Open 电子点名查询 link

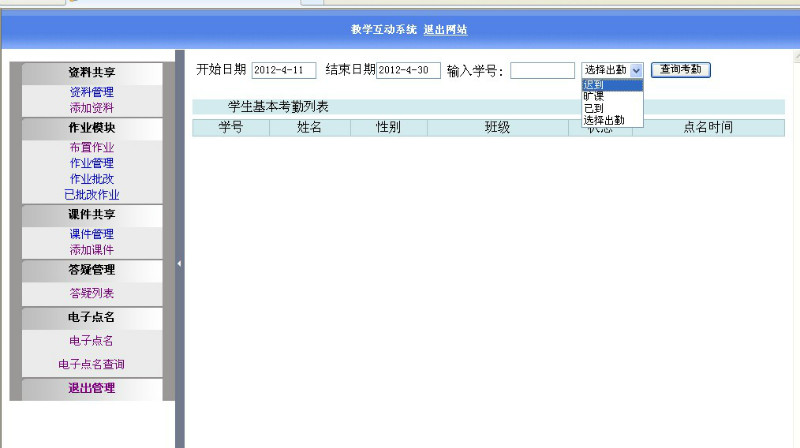click(x=91, y=364)
